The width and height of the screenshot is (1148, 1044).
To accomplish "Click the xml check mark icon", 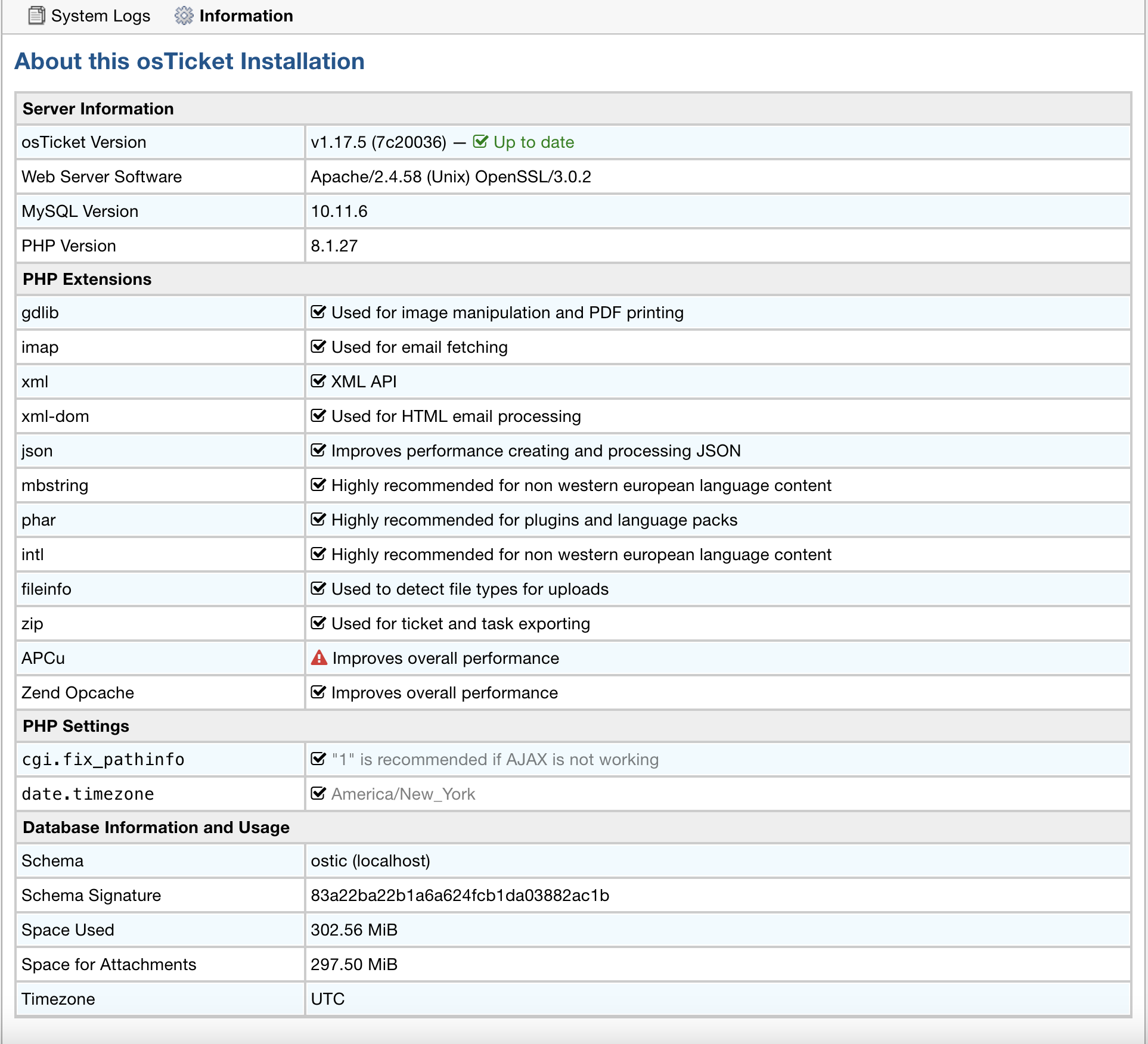I will (318, 381).
